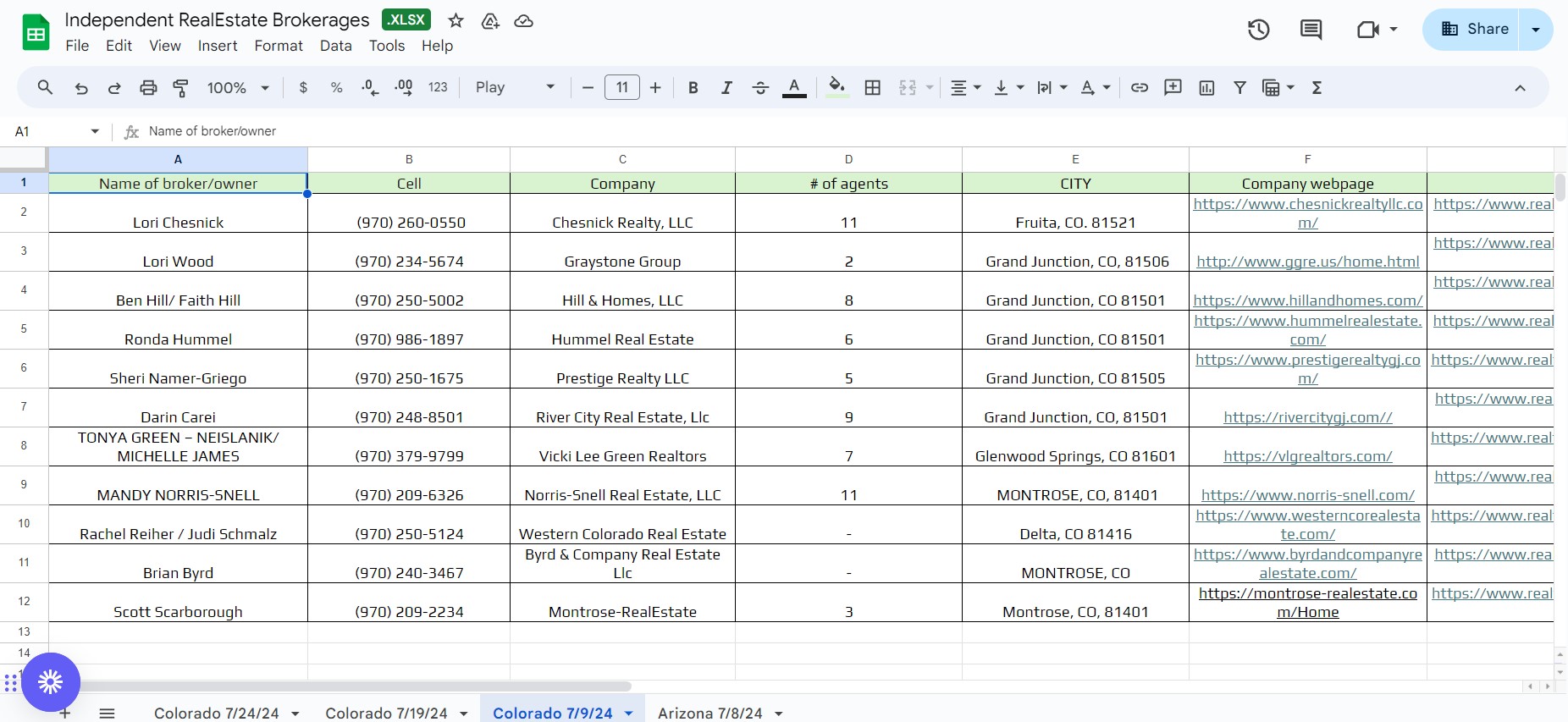
Task: Open the Insert menu
Action: (x=218, y=46)
